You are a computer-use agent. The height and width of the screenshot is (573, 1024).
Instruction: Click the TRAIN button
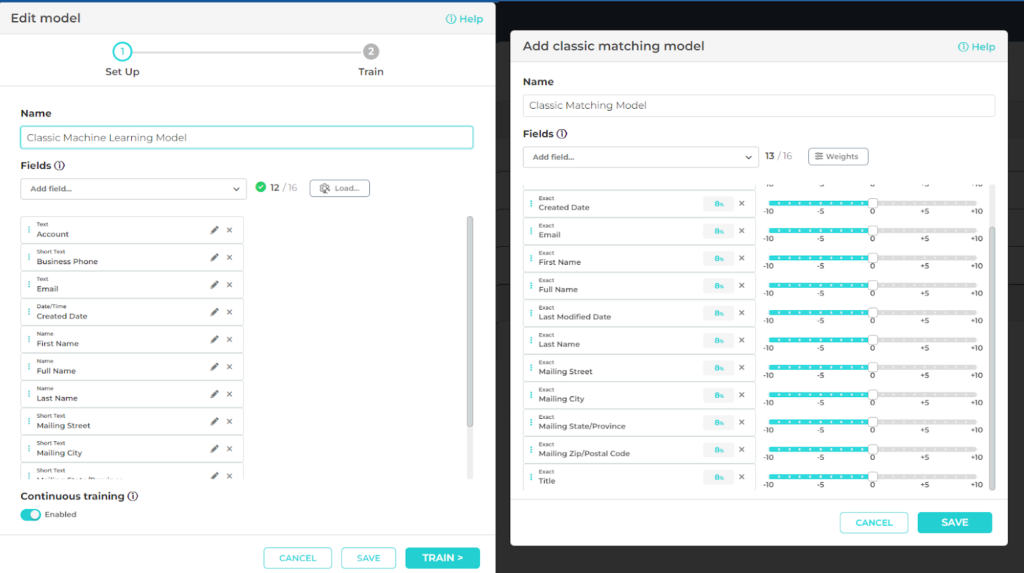pyautogui.click(x=442, y=558)
